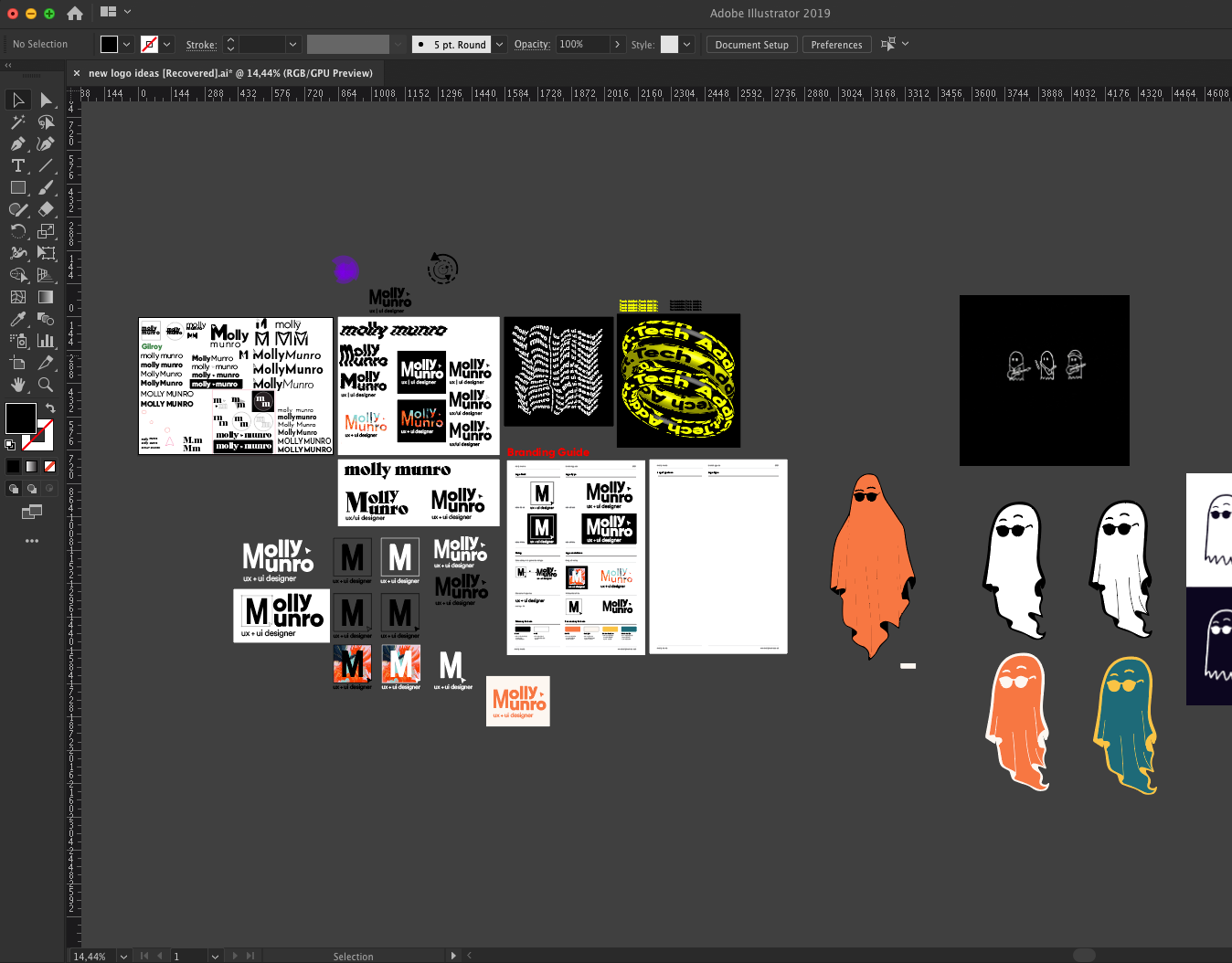Select the Slice tool

pyautogui.click(x=46, y=363)
